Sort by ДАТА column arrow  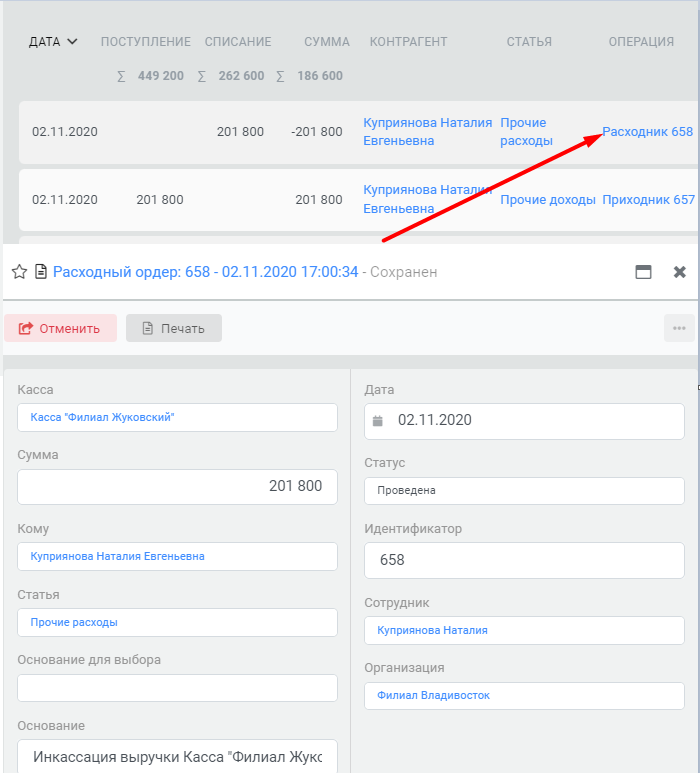pos(72,41)
